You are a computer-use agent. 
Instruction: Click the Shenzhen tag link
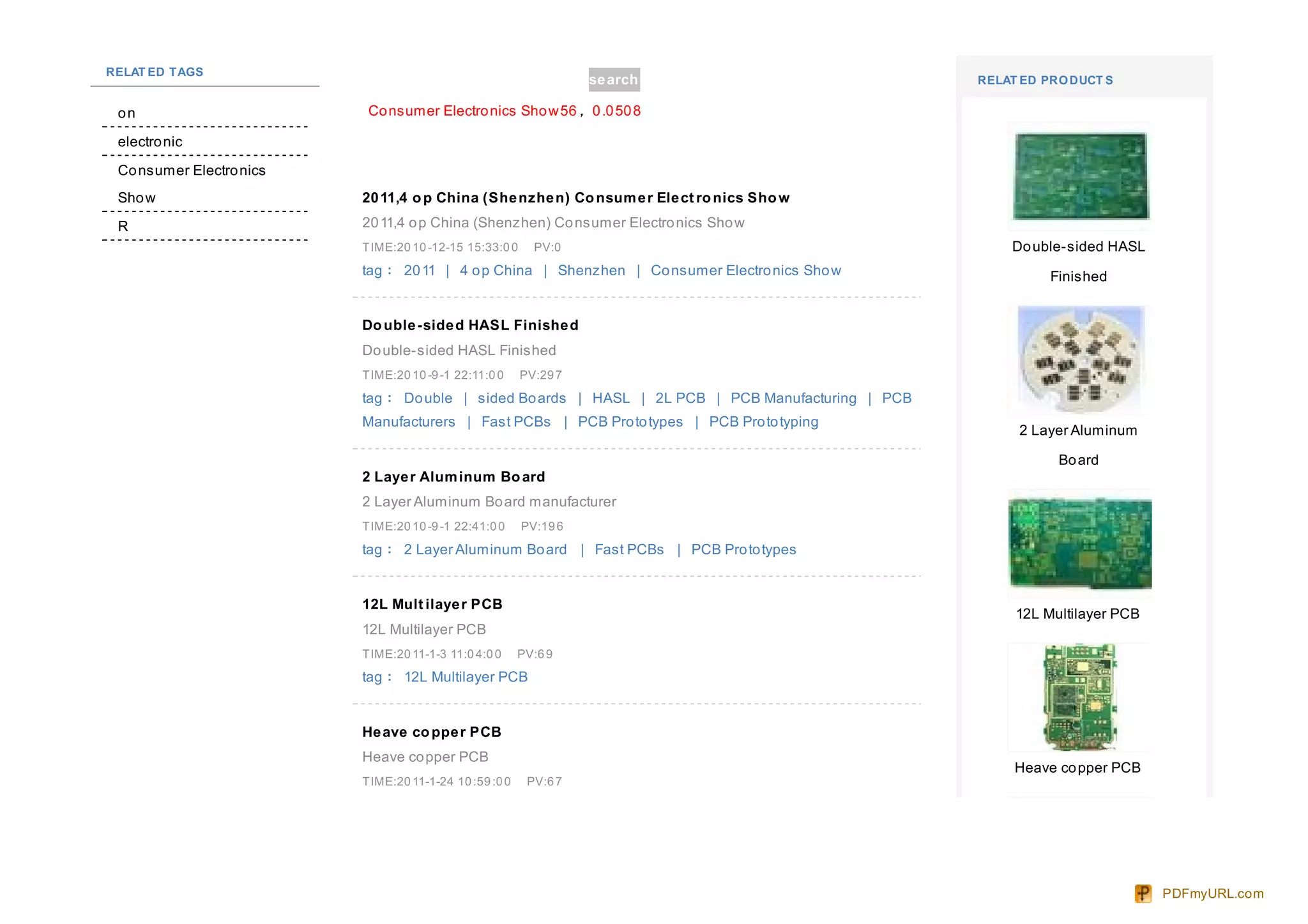pos(591,271)
